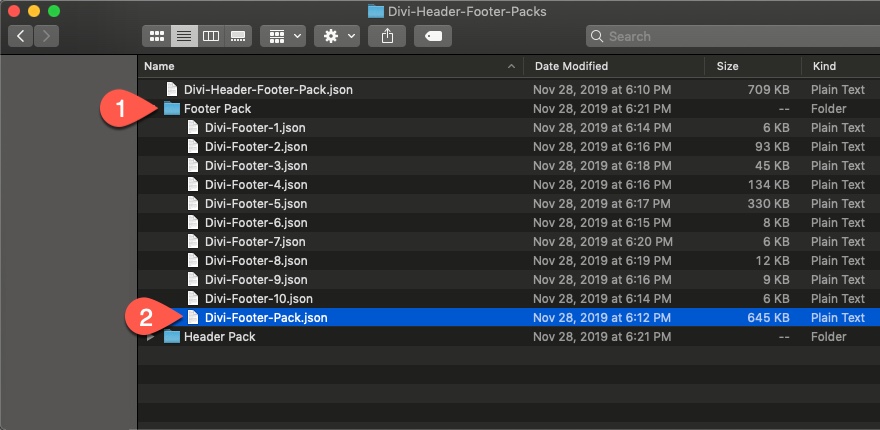Select the Divi-Footer-8.json file icon
Image resolution: width=880 pixels, height=430 pixels.
[x=192, y=260]
